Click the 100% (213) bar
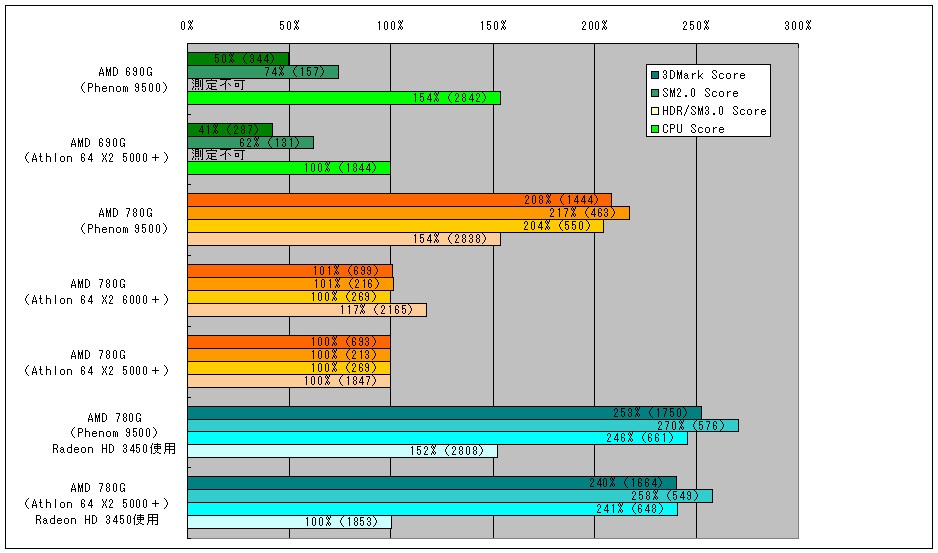 (x=289, y=355)
